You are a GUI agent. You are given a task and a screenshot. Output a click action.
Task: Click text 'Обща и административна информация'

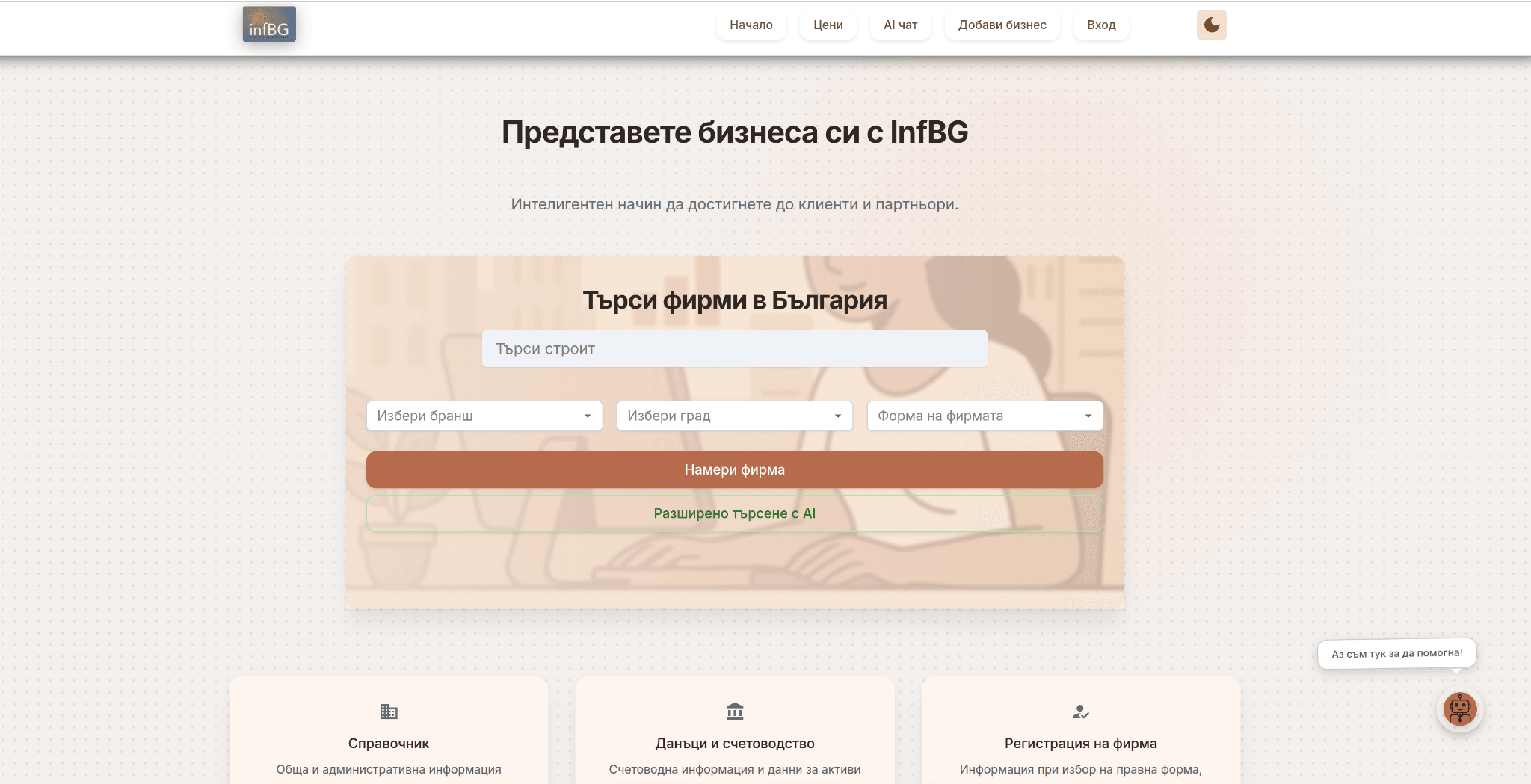coord(389,770)
